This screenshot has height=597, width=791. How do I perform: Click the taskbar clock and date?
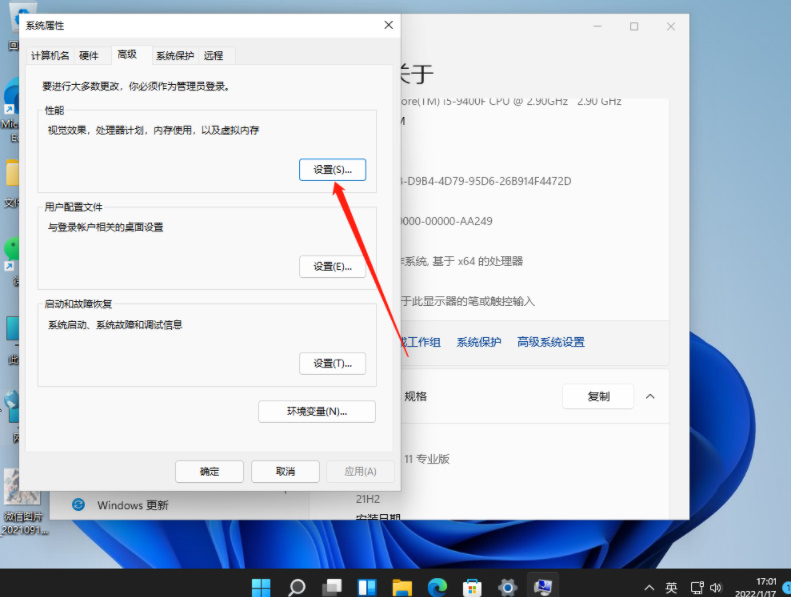[756, 587]
